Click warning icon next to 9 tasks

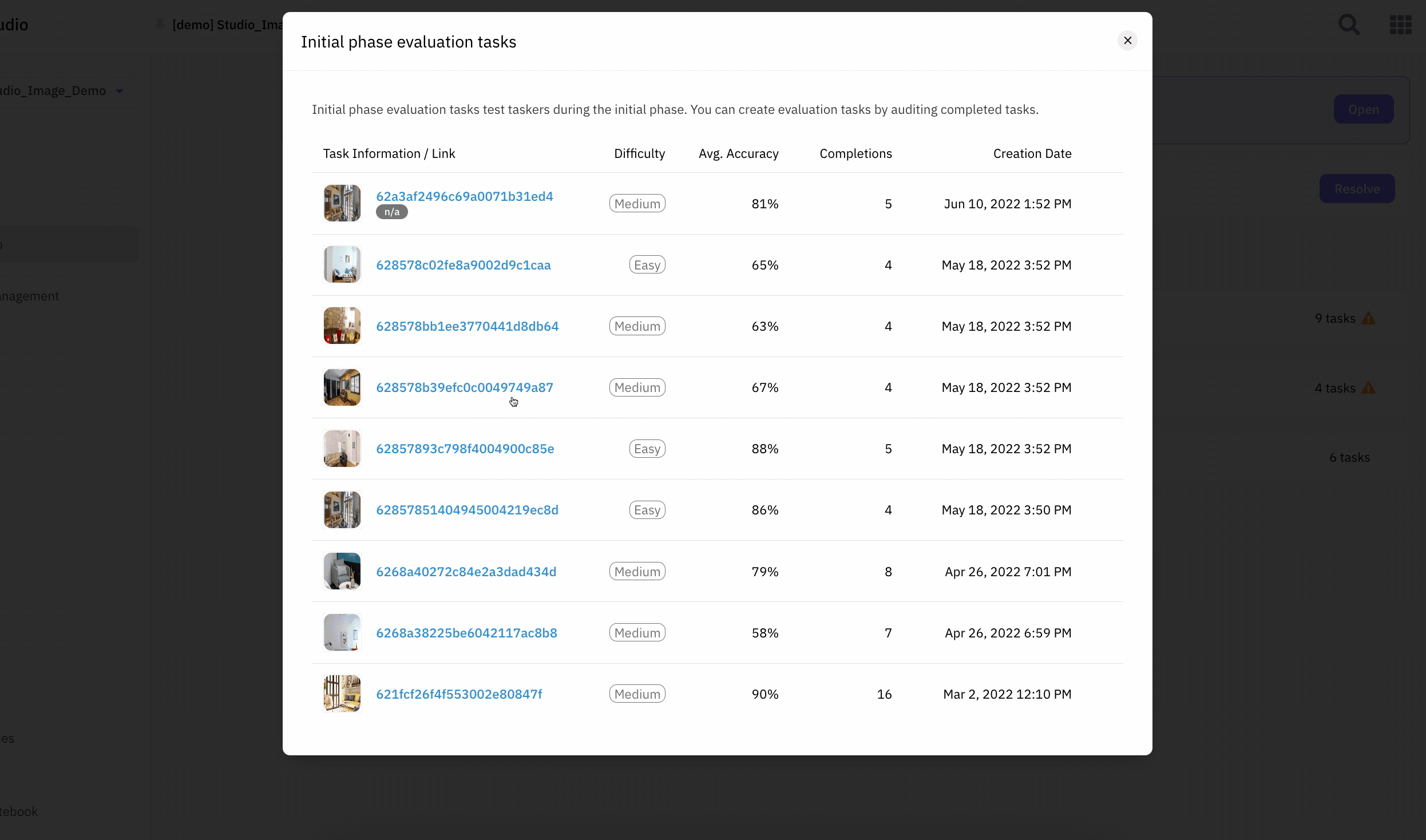tap(1368, 318)
